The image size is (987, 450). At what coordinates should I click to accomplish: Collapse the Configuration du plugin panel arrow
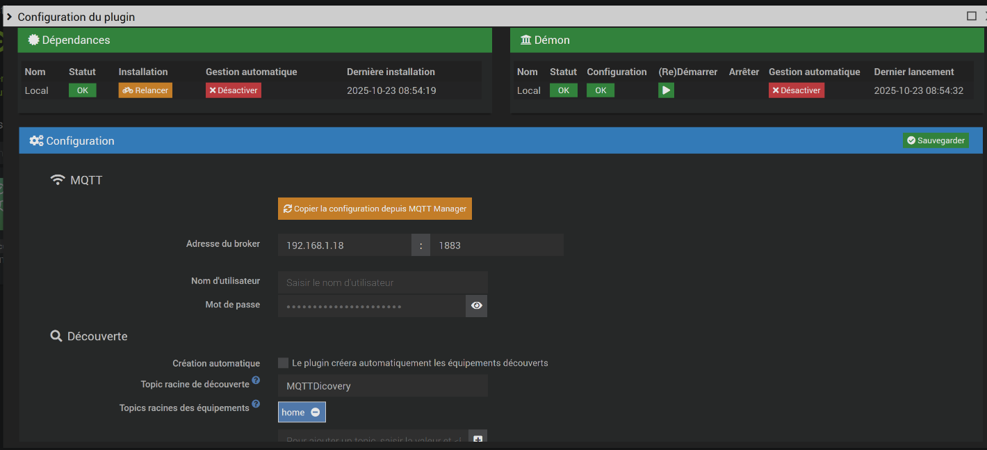9,17
